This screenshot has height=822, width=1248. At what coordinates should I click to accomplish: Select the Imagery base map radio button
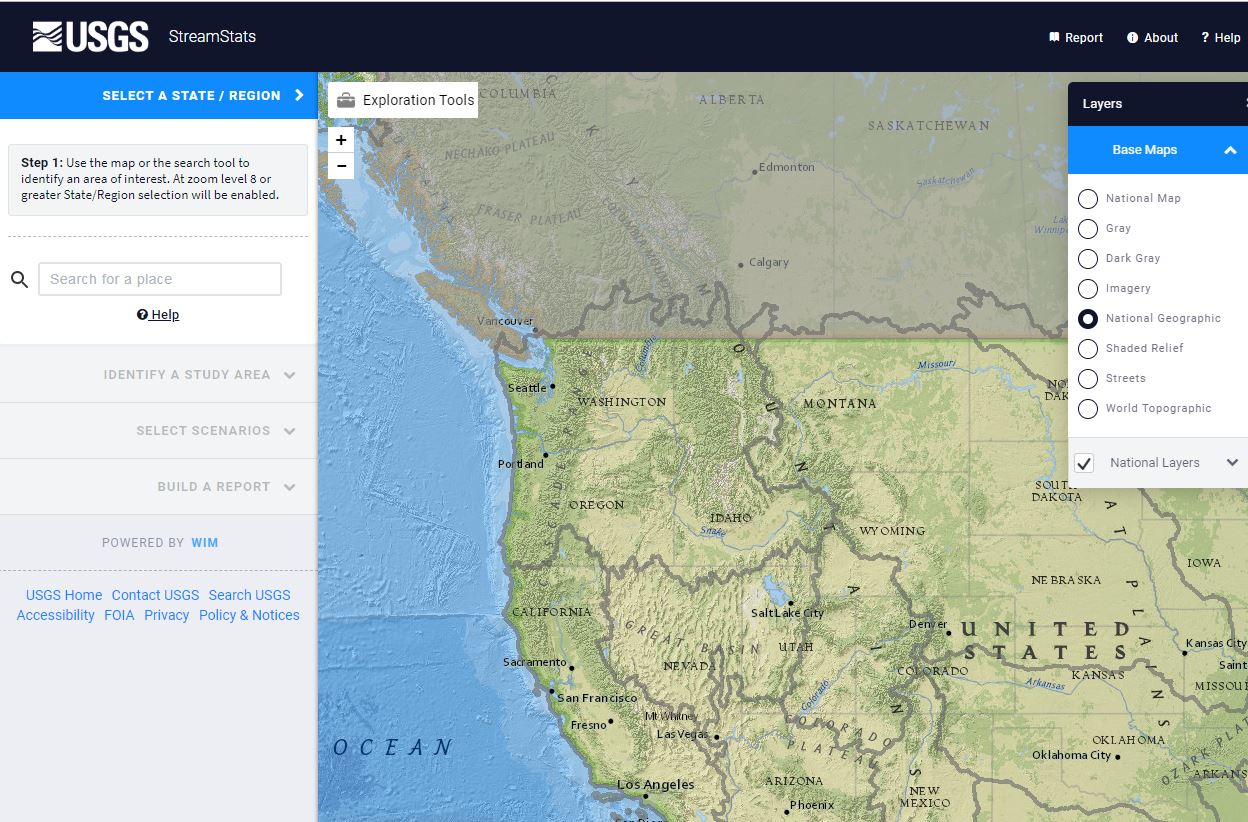(x=1088, y=289)
